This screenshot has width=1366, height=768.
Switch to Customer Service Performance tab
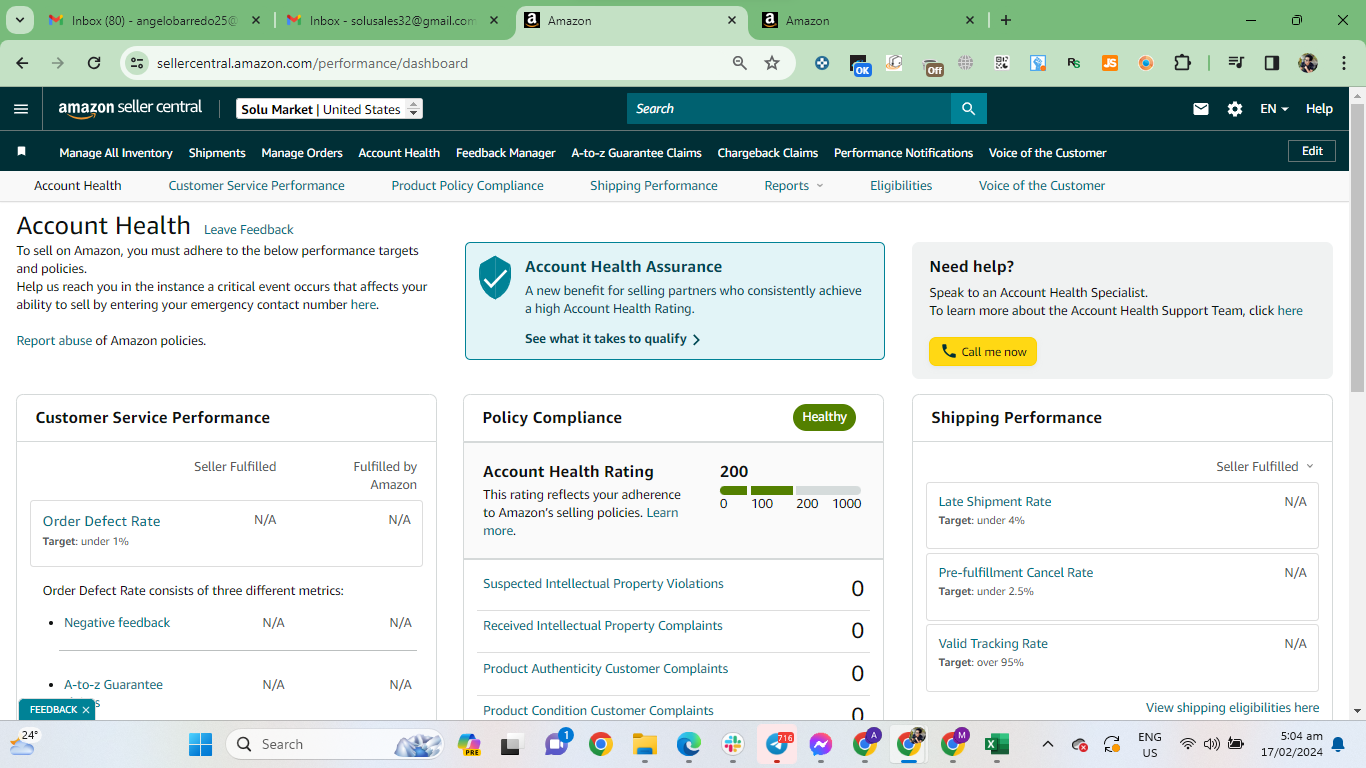tap(257, 186)
